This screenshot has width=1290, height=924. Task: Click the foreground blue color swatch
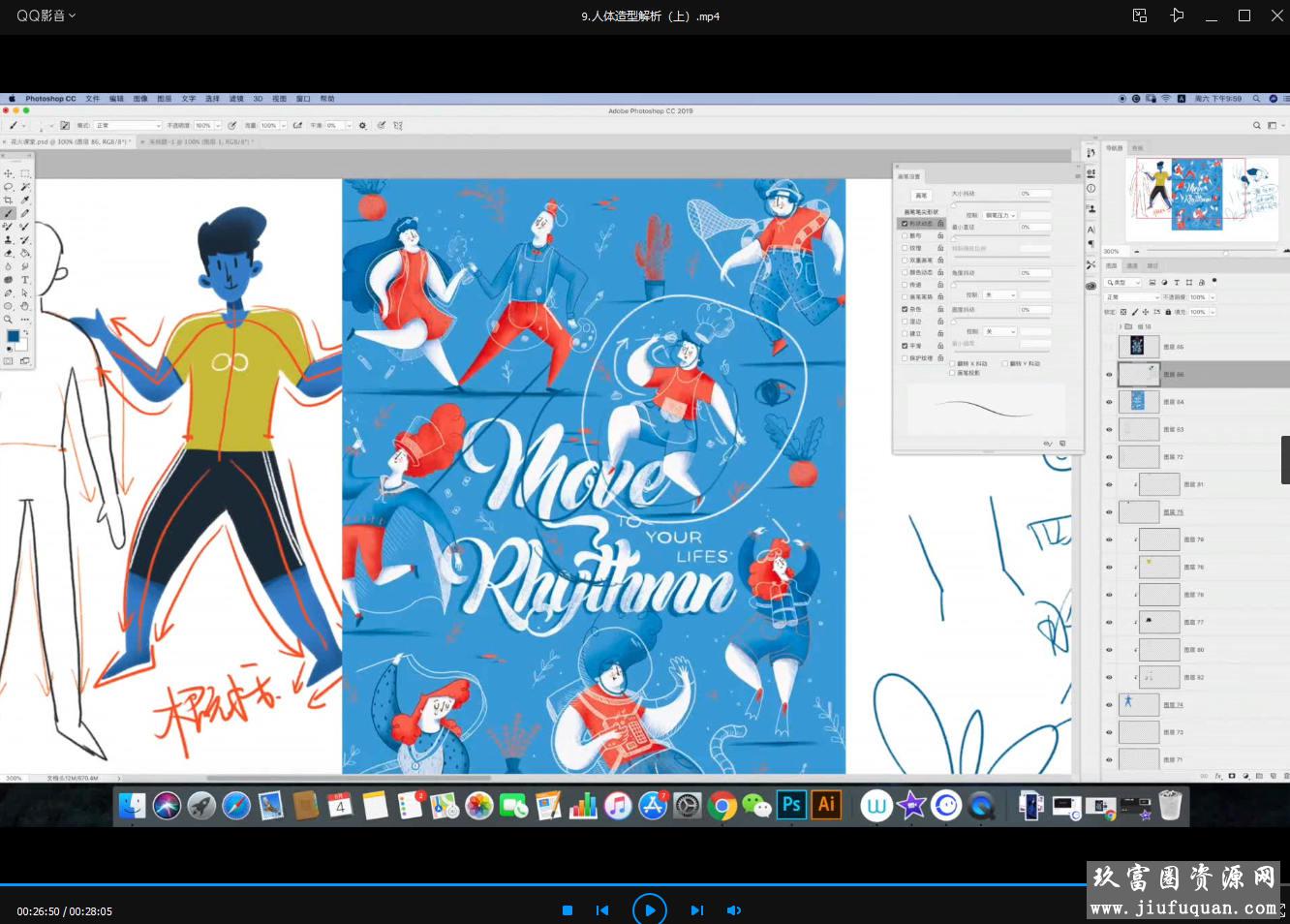(x=14, y=336)
